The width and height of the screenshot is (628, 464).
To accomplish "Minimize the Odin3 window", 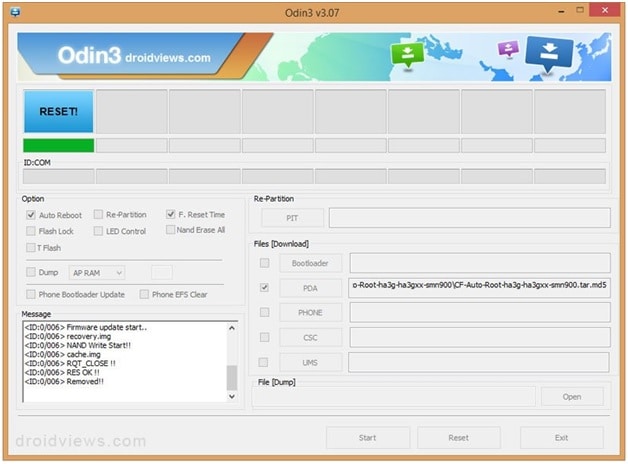I will pos(562,11).
